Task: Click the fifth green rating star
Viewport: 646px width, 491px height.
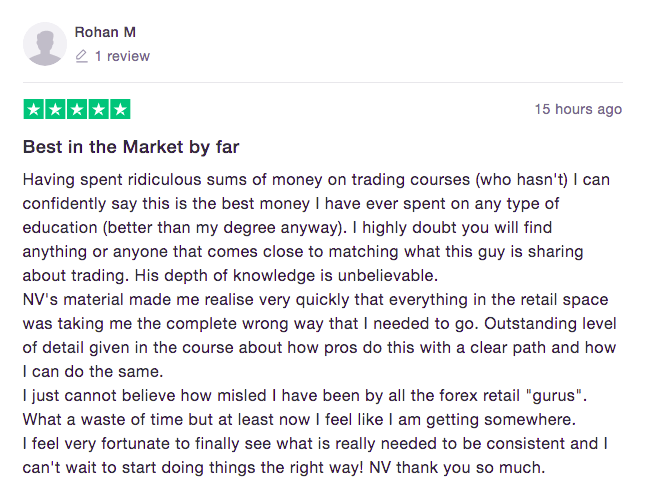Action: [x=120, y=109]
